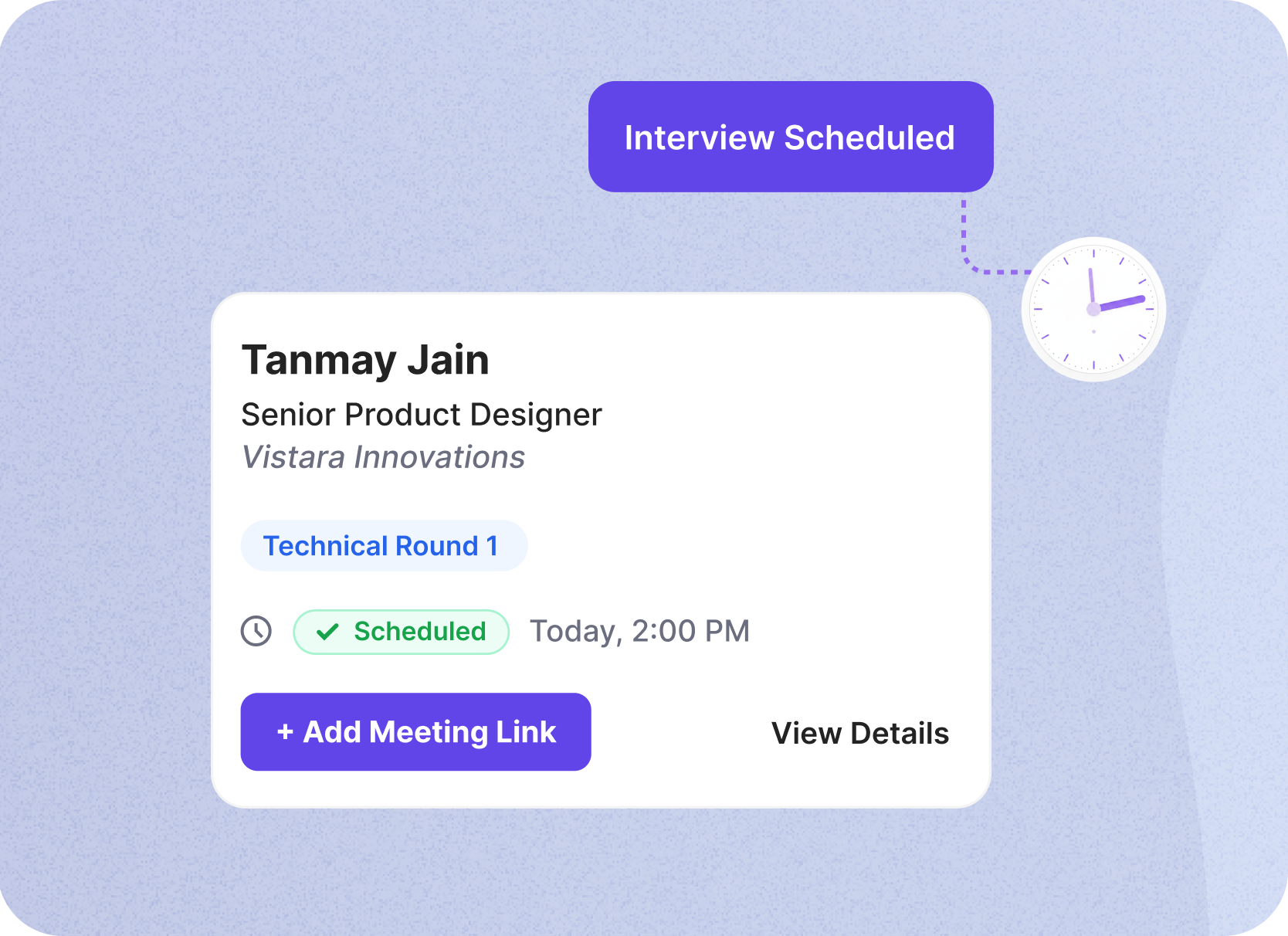Click the purple hour hand of the clock
Image resolution: width=1288 pixels, height=936 pixels.
pyautogui.click(x=1121, y=303)
